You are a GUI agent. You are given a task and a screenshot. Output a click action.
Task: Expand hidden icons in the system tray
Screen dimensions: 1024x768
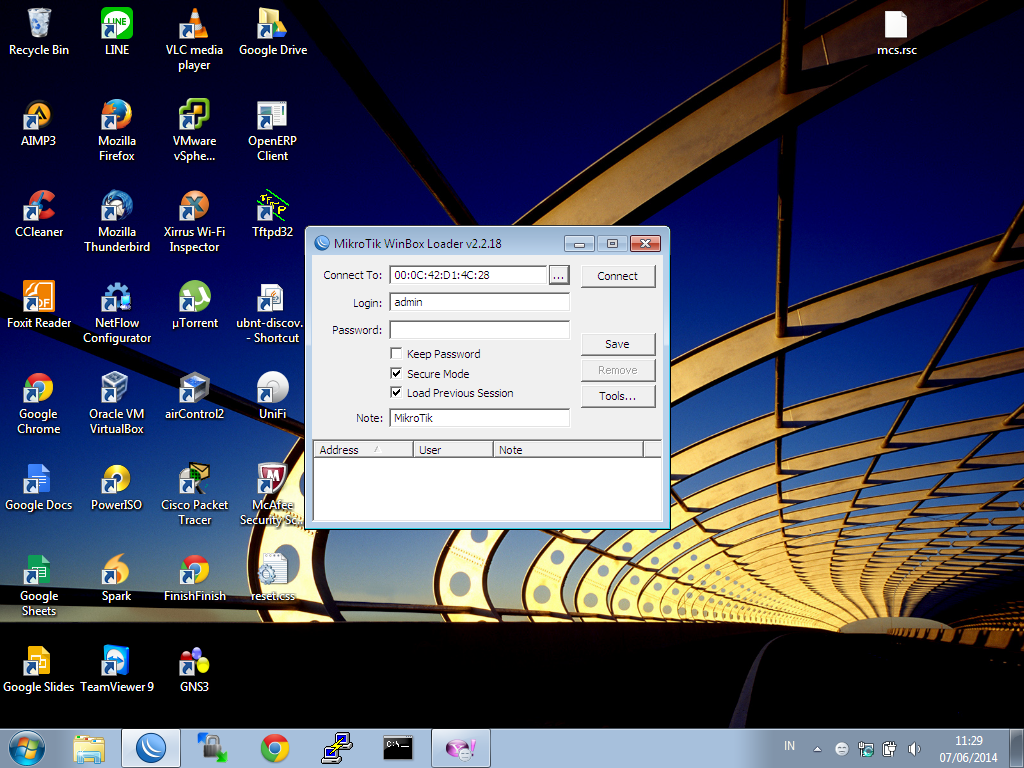[816, 747]
